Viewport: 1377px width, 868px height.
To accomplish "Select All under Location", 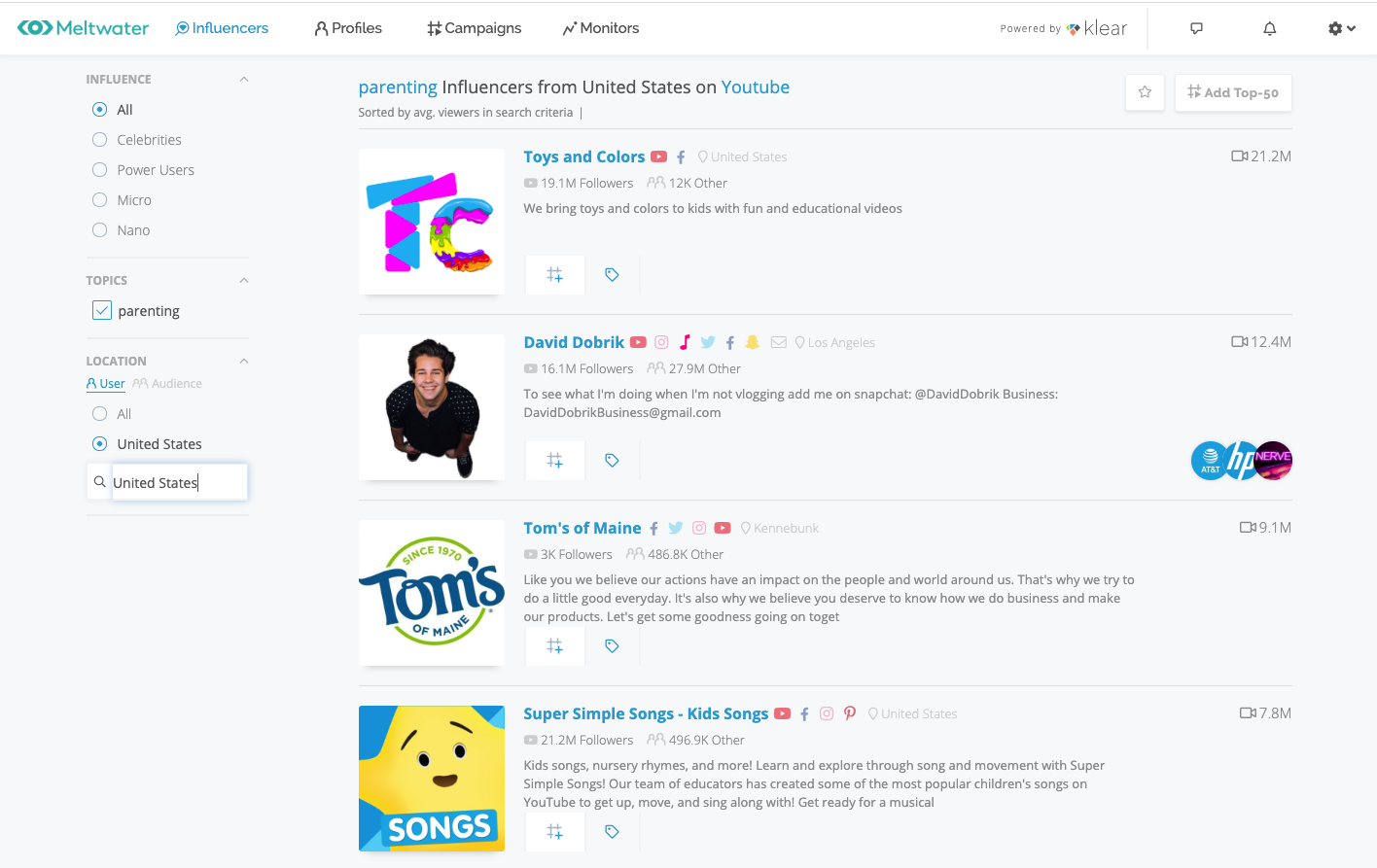I will pos(99,414).
